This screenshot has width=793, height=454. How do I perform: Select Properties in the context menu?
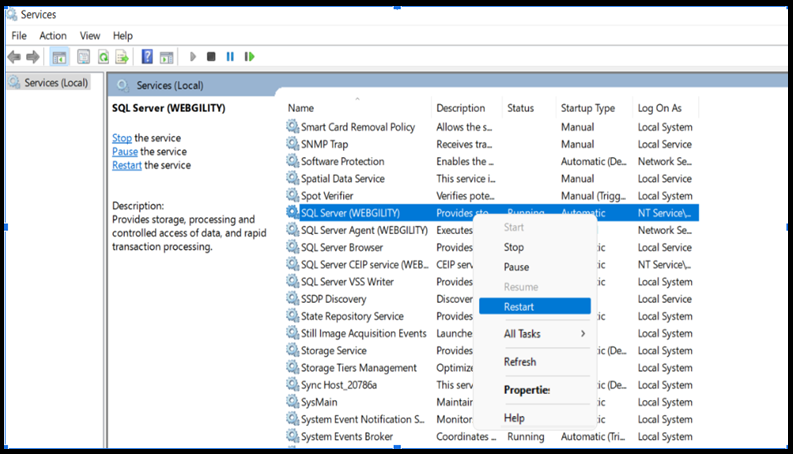527,390
